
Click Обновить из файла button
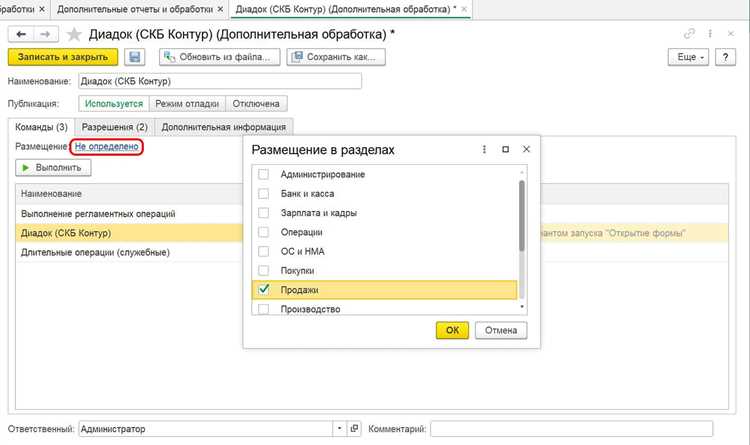(x=220, y=57)
